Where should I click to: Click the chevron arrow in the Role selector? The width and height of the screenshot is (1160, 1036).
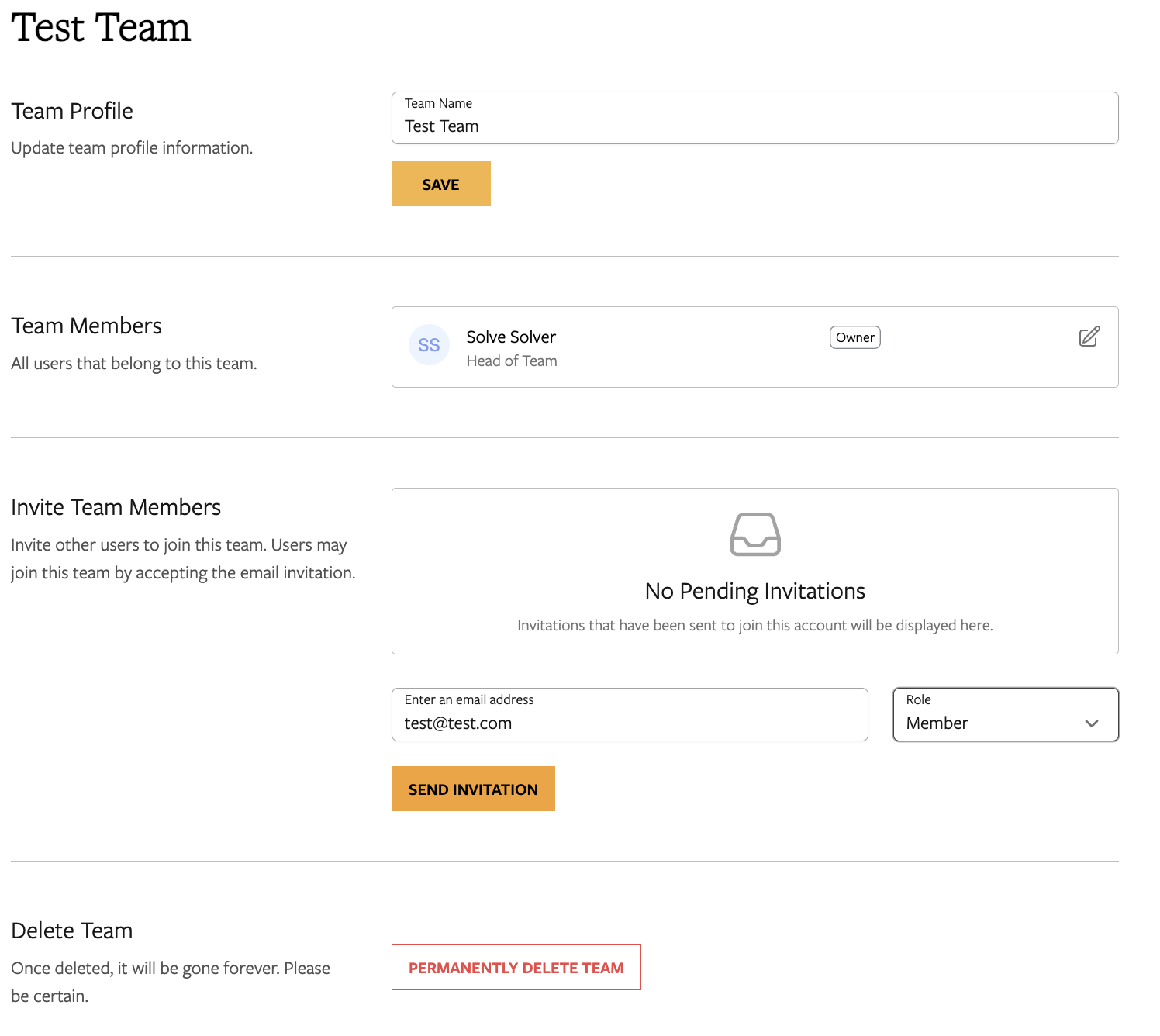(1092, 723)
